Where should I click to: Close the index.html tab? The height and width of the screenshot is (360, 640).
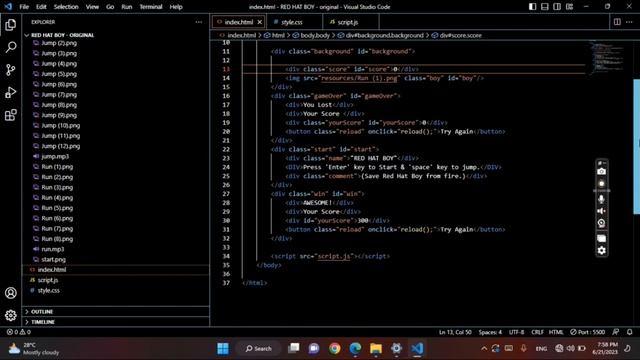(260, 22)
